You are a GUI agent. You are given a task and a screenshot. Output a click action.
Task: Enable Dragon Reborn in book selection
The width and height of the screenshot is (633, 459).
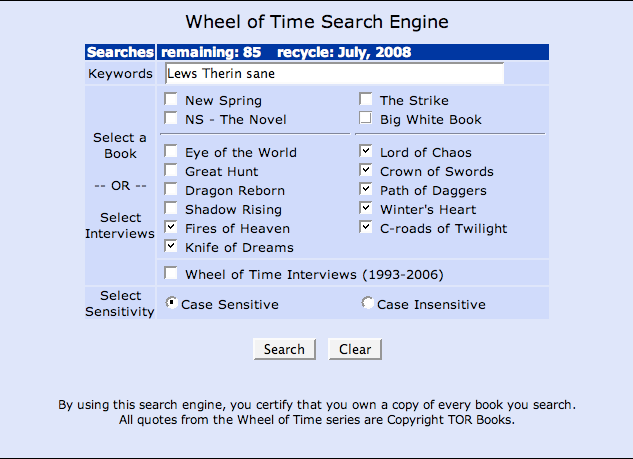coord(171,189)
